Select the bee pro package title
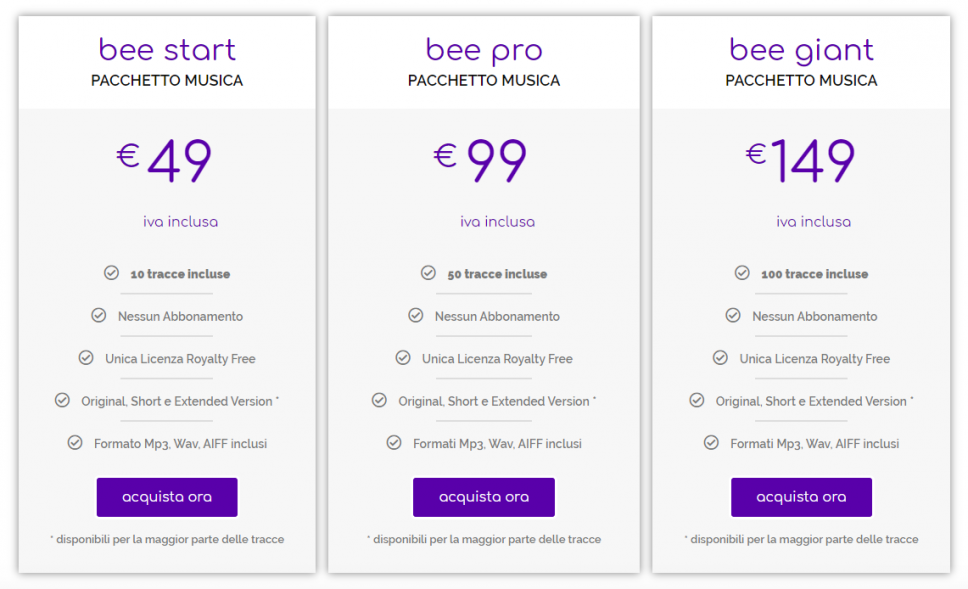This screenshot has width=968, height=589. (x=484, y=49)
